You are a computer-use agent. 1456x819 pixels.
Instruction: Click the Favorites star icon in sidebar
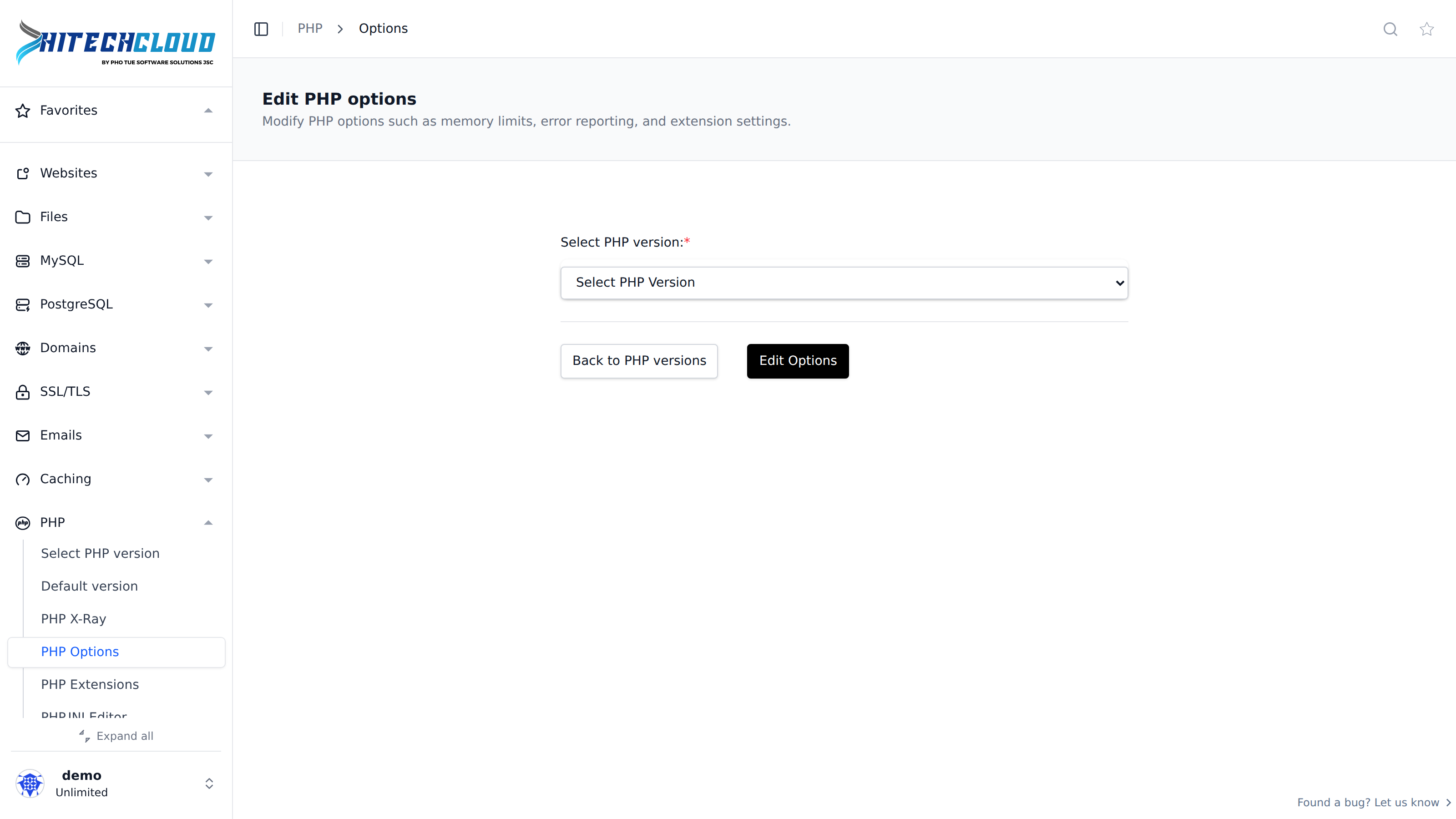[23, 111]
